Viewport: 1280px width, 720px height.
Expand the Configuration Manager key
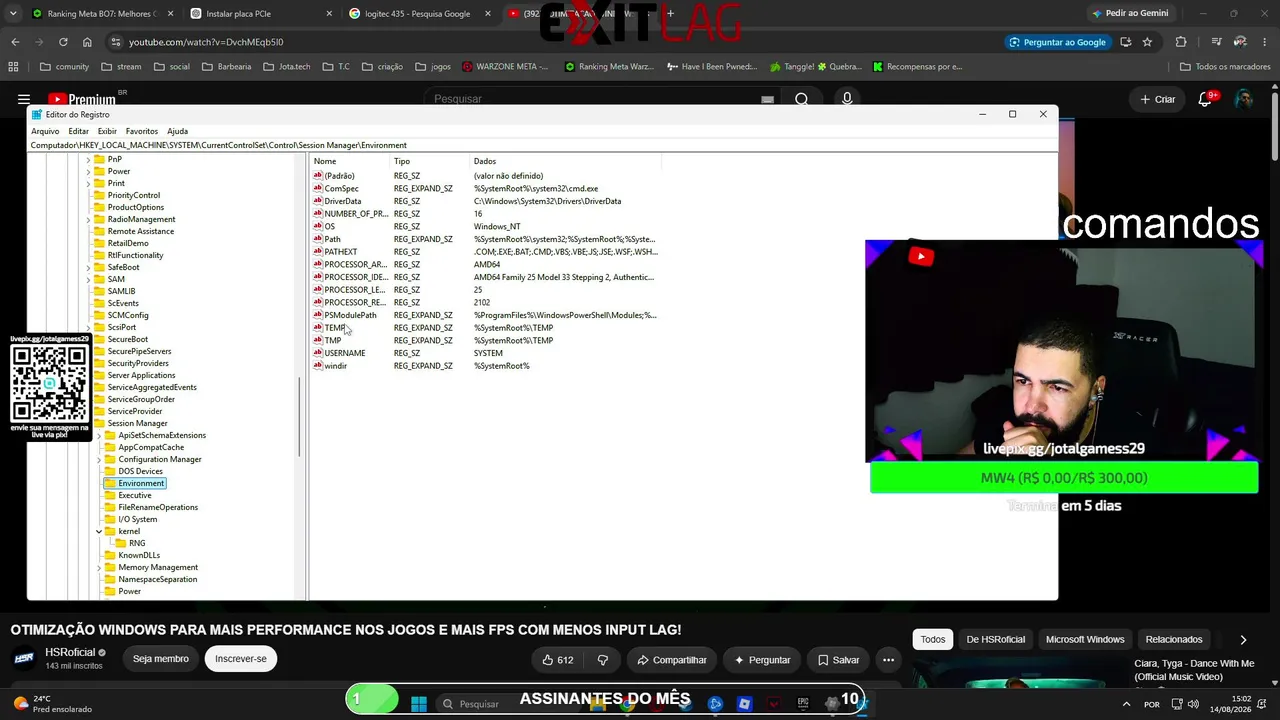[x=99, y=459]
